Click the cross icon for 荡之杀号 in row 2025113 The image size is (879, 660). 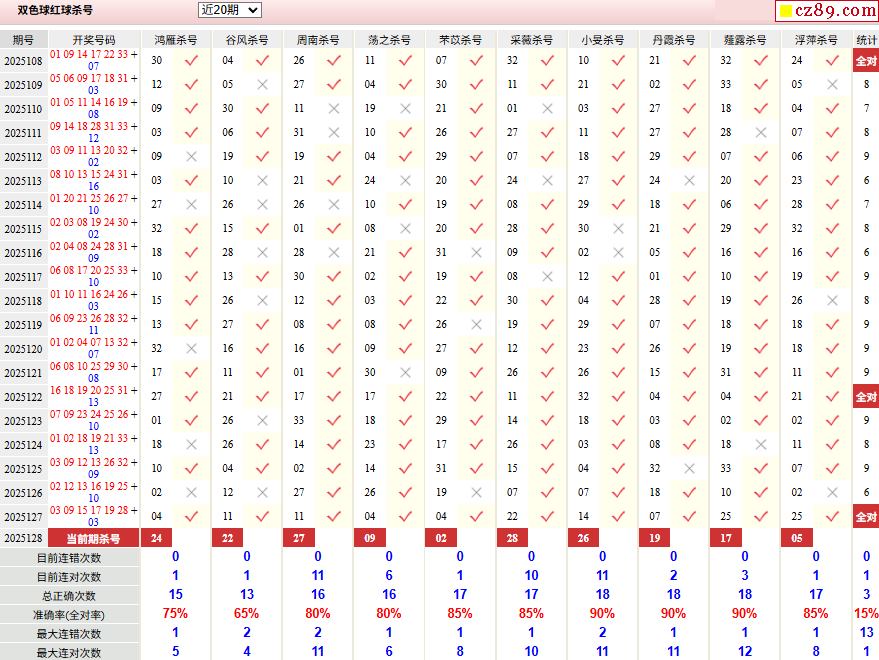[405, 181]
